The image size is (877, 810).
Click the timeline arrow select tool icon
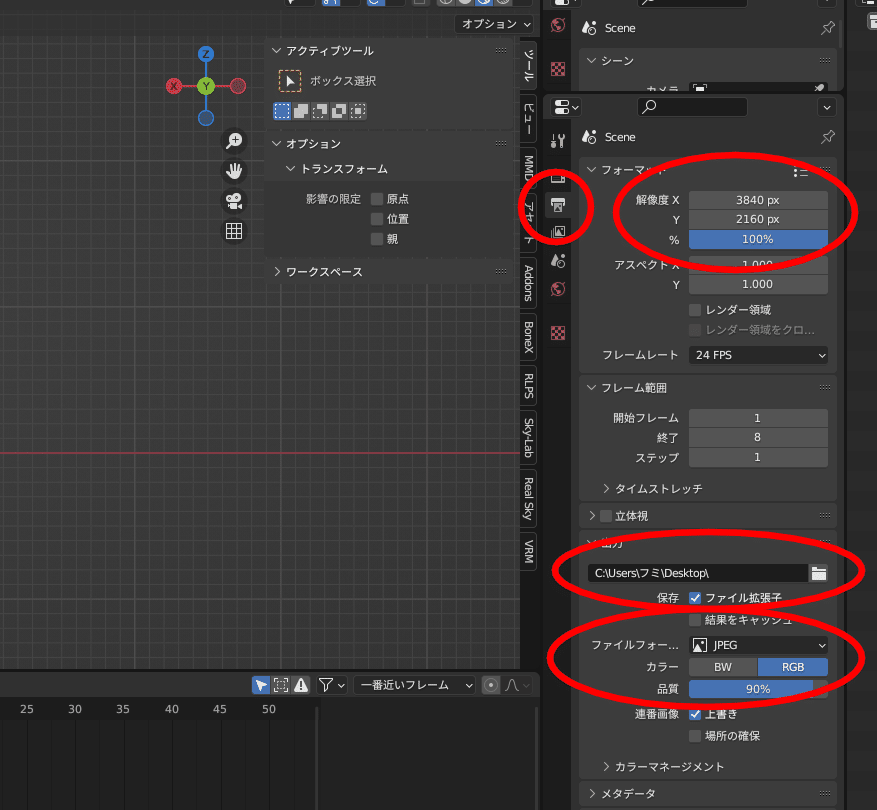261,685
